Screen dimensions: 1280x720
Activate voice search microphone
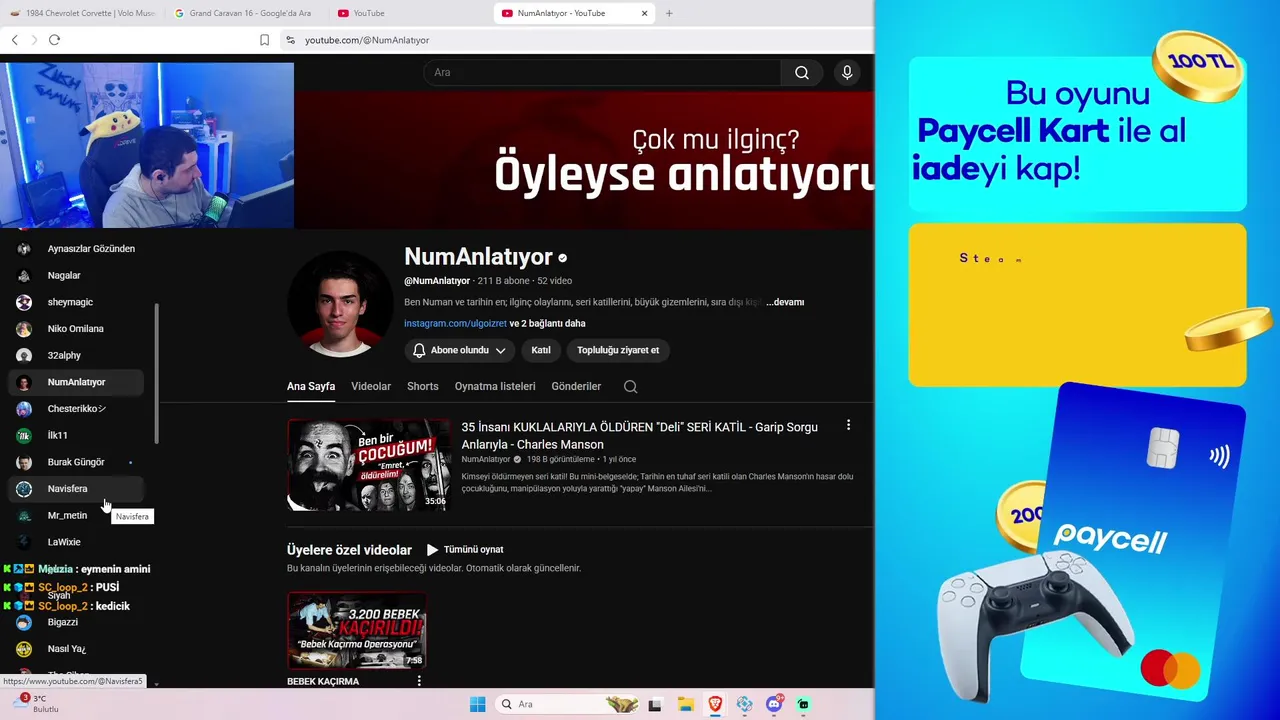point(847,72)
